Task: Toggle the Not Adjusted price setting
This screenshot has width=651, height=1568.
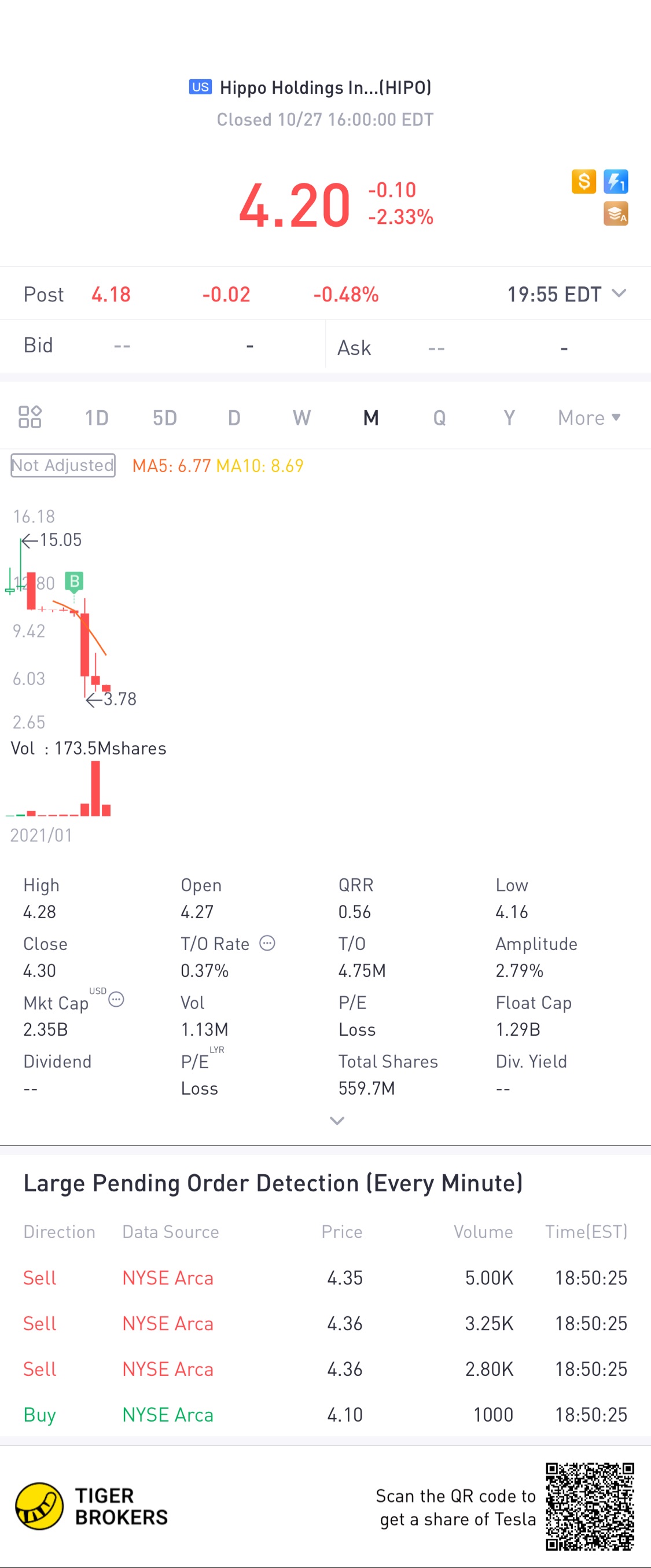Action: tap(62, 465)
